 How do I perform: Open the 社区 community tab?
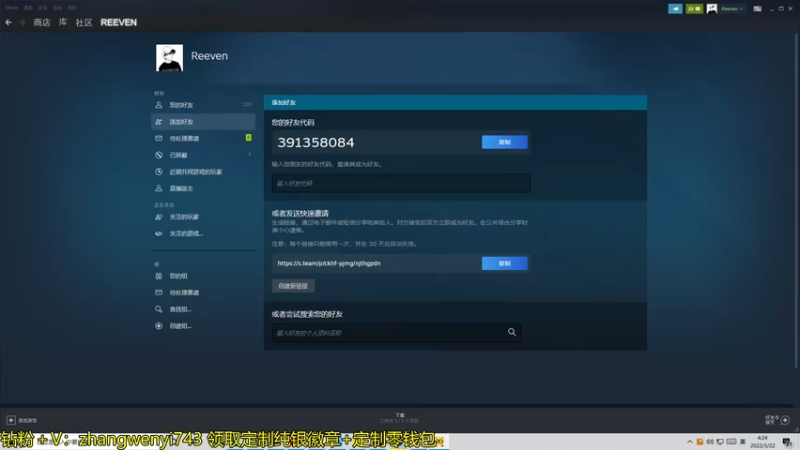84,22
